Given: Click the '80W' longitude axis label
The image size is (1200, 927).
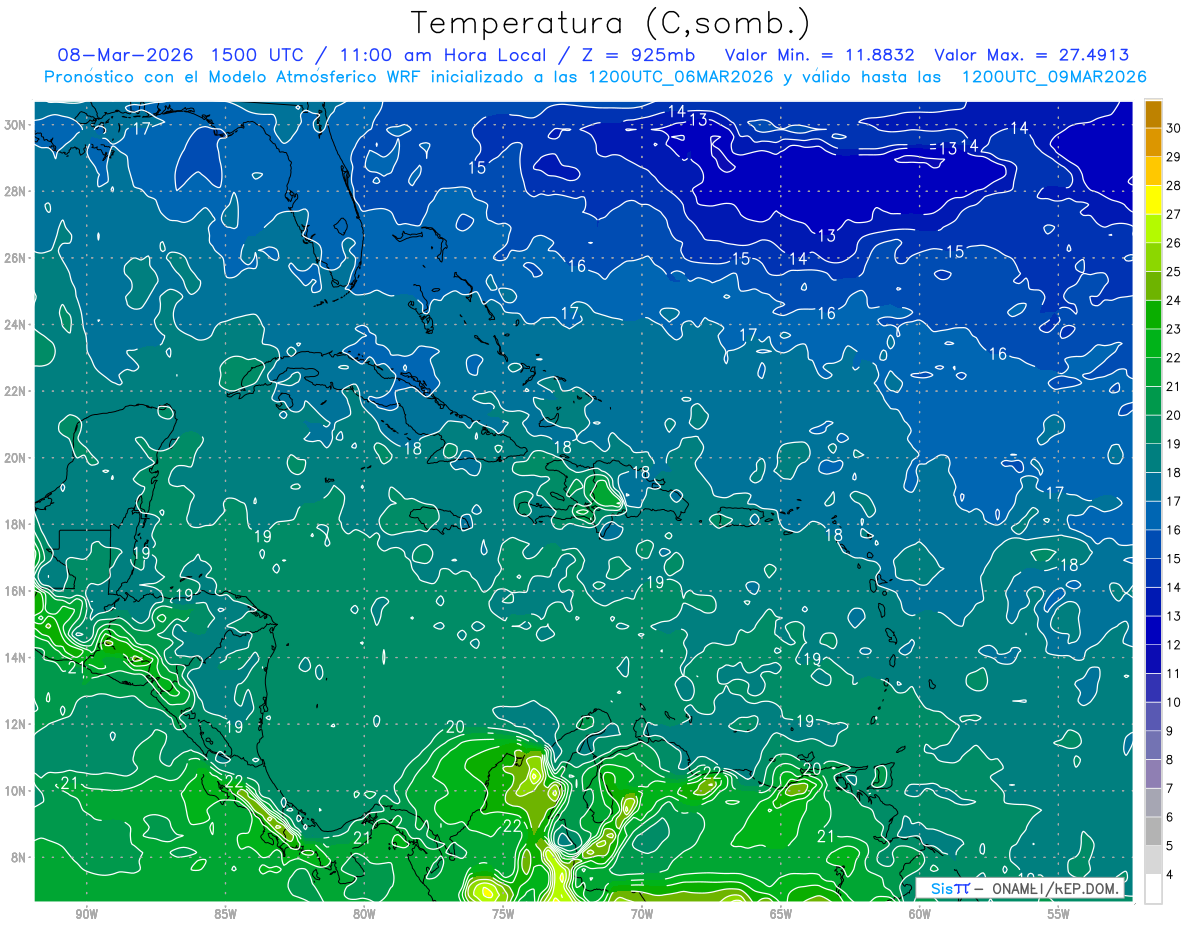Looking at the screenshot, I should [x=364, y=914].
